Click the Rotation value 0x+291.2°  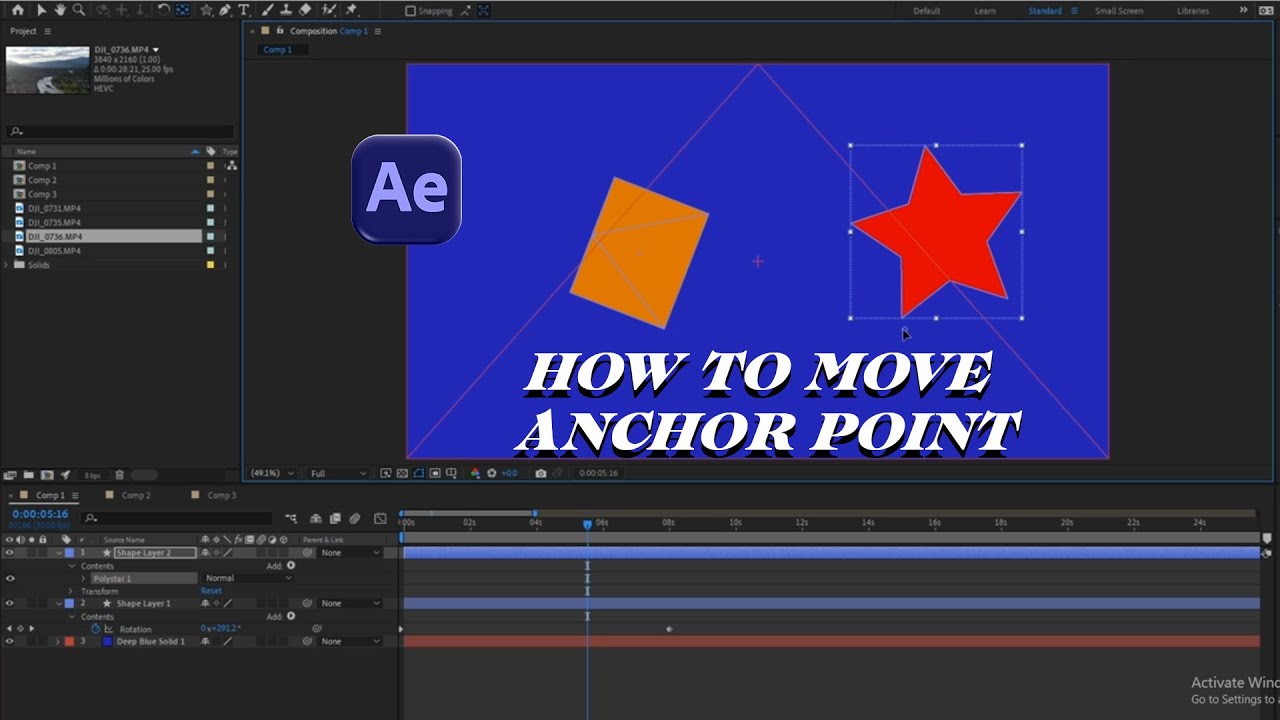(x=221, y=629)
